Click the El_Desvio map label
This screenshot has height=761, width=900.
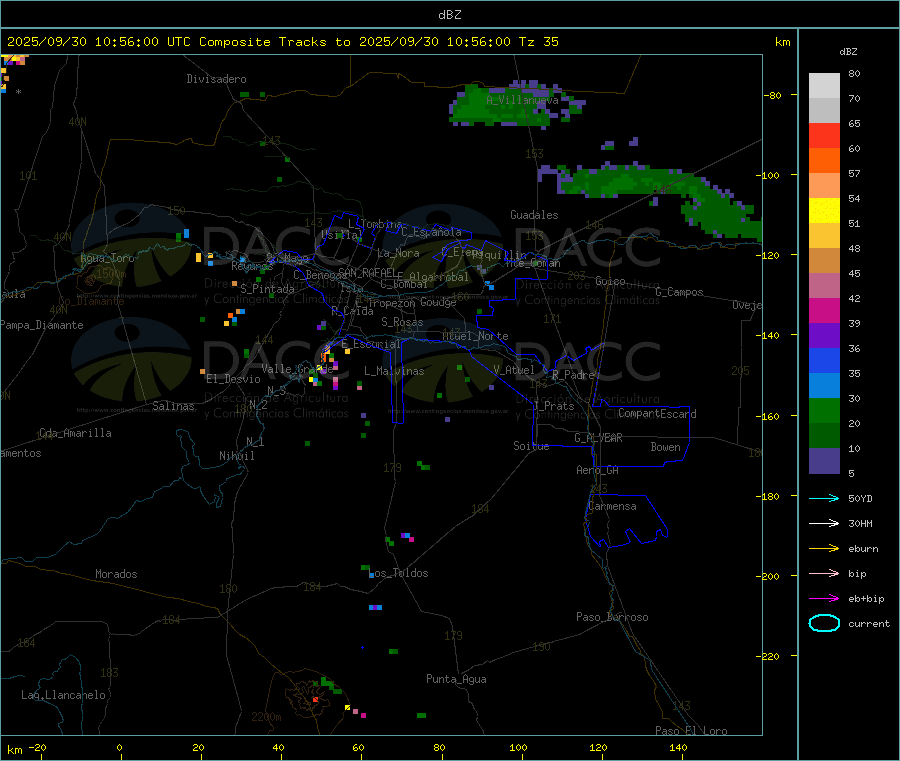click(x=233, y=379)
